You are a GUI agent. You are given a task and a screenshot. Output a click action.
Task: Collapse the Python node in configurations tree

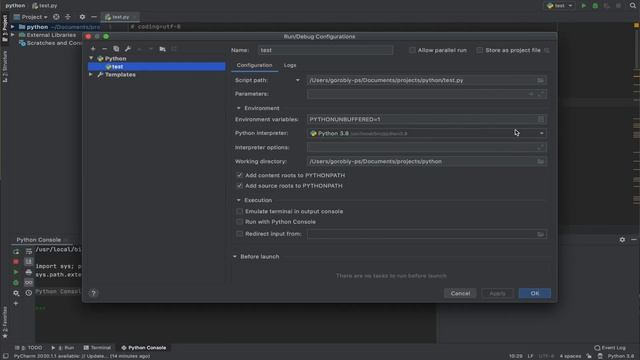click(91, 58)
